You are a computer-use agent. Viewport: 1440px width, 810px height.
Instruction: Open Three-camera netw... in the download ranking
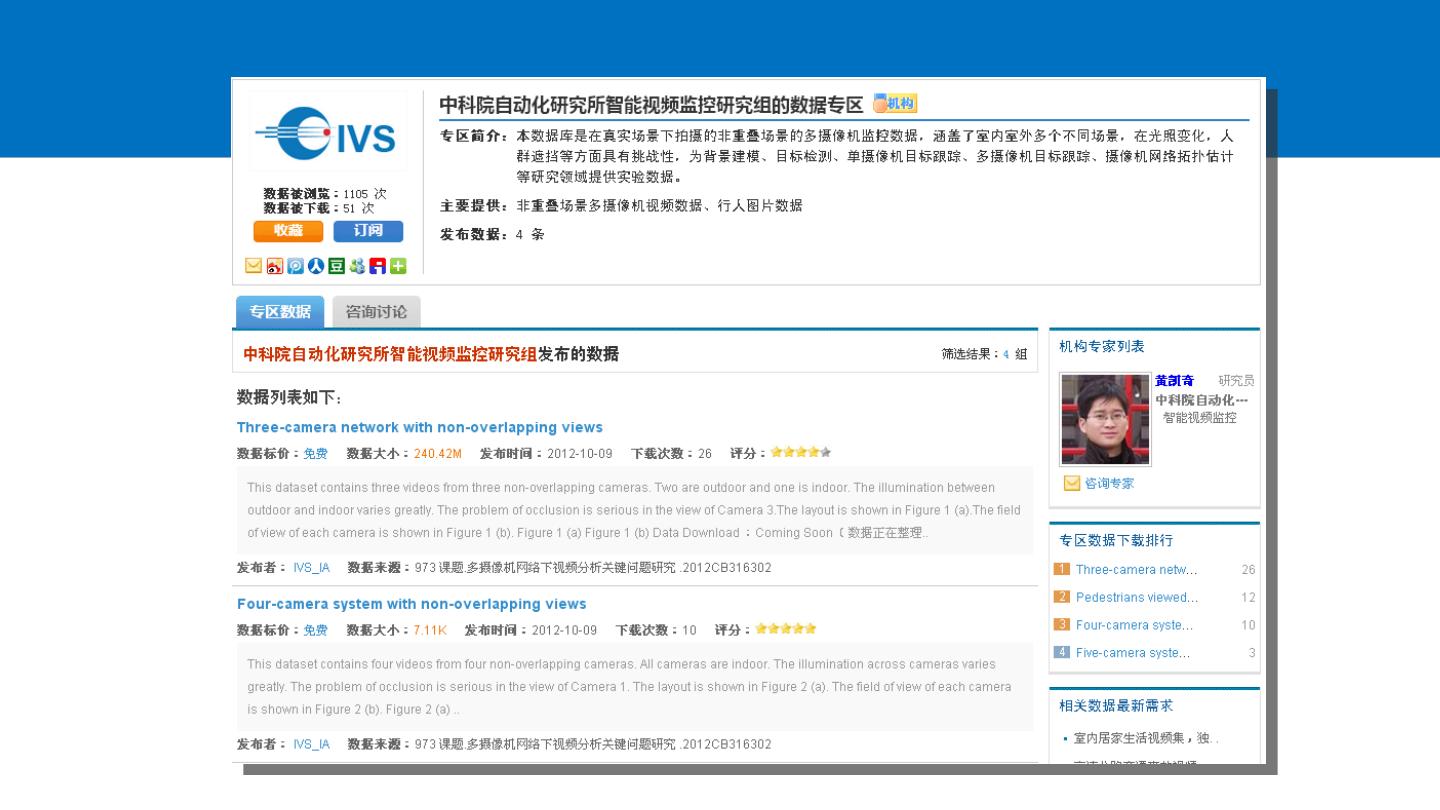[1137, 570]
